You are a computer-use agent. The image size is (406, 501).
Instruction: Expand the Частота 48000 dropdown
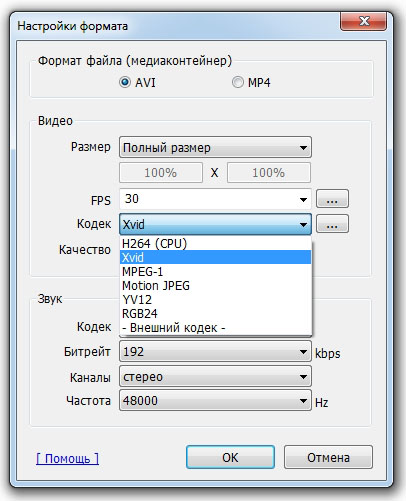pos(215,400)
